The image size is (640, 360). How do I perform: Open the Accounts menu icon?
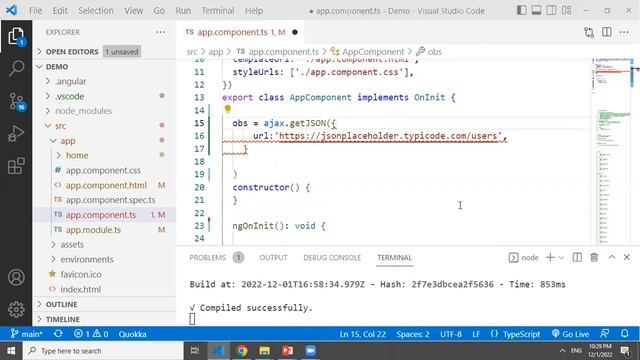(x=16, y=277)
